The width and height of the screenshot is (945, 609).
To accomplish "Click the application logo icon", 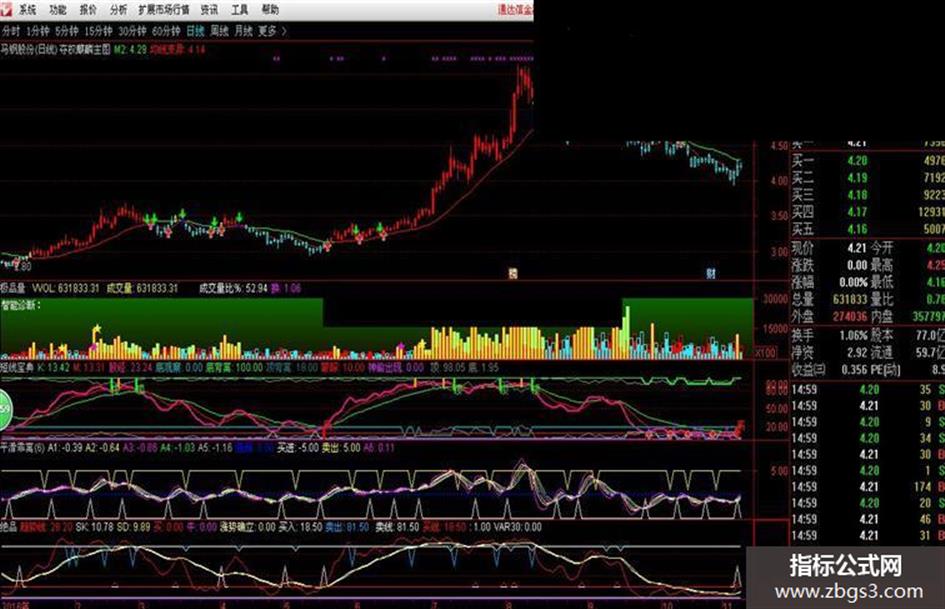I will point(6,9).
